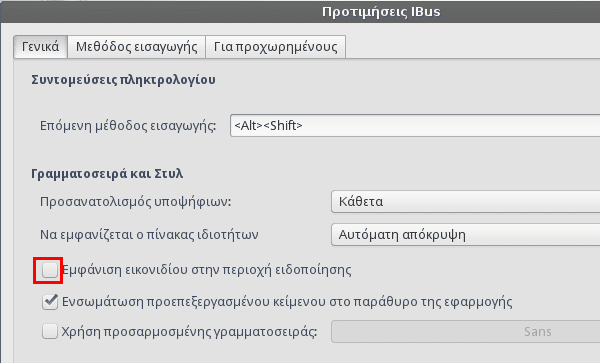Enable Χρήση προσαρμοσμένης γραμματοσειράς checkbox
The width and height of the screenshot is (600, 363).
(50, 331)
